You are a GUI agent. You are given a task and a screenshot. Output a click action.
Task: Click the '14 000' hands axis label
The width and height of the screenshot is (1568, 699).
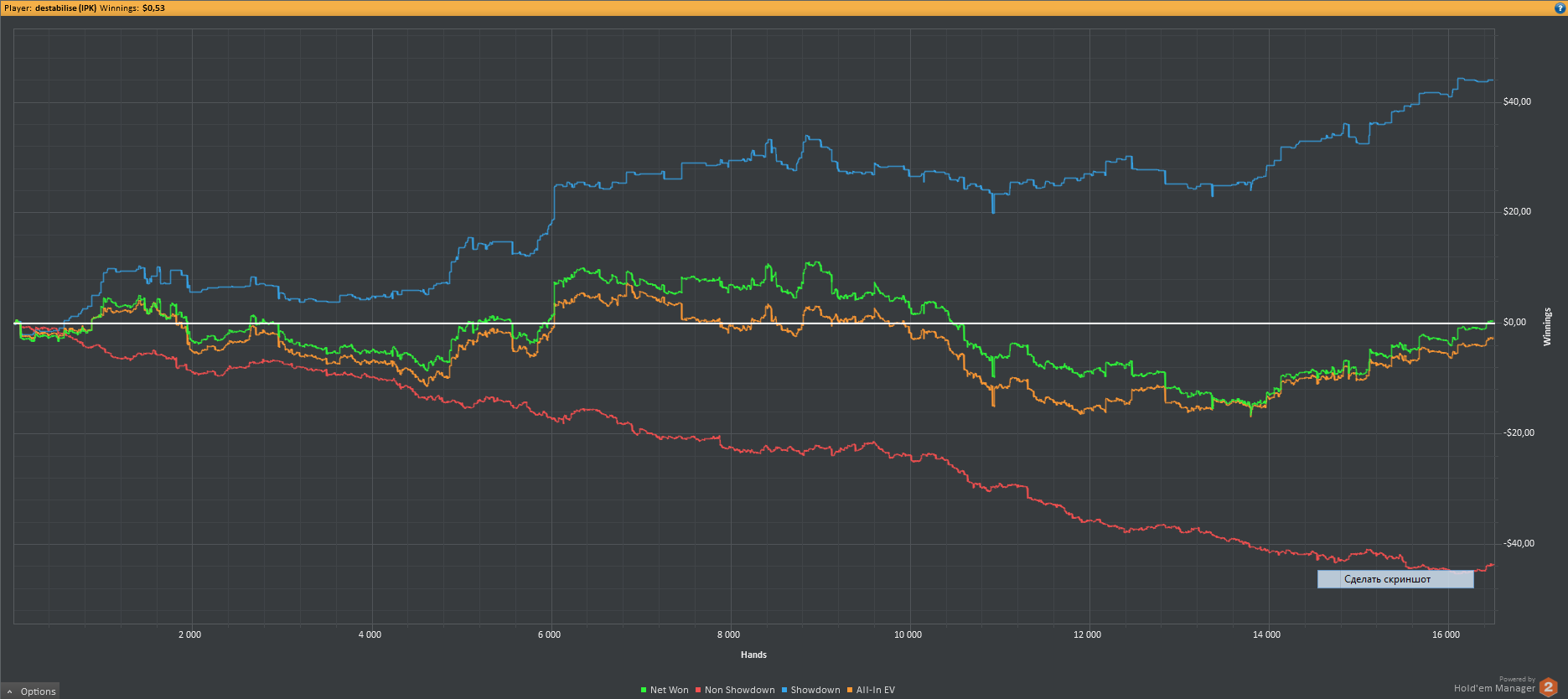click(x=1266, y=634)
